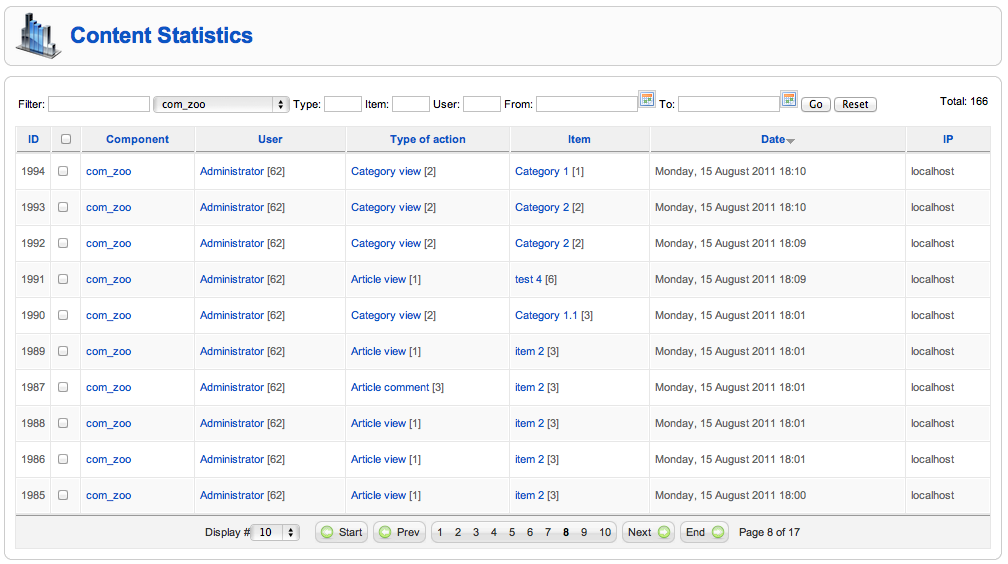
Task: Open the Article comment [3] link
Action: (397, 387)
